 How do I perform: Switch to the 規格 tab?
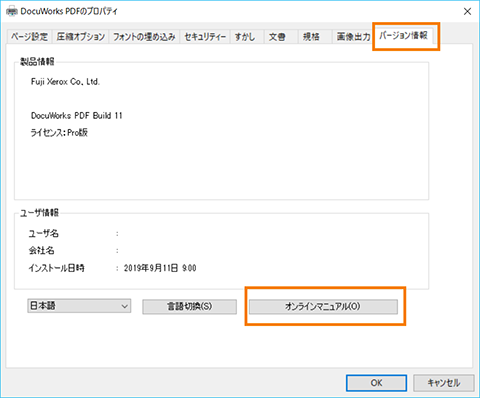pos(315,36)
